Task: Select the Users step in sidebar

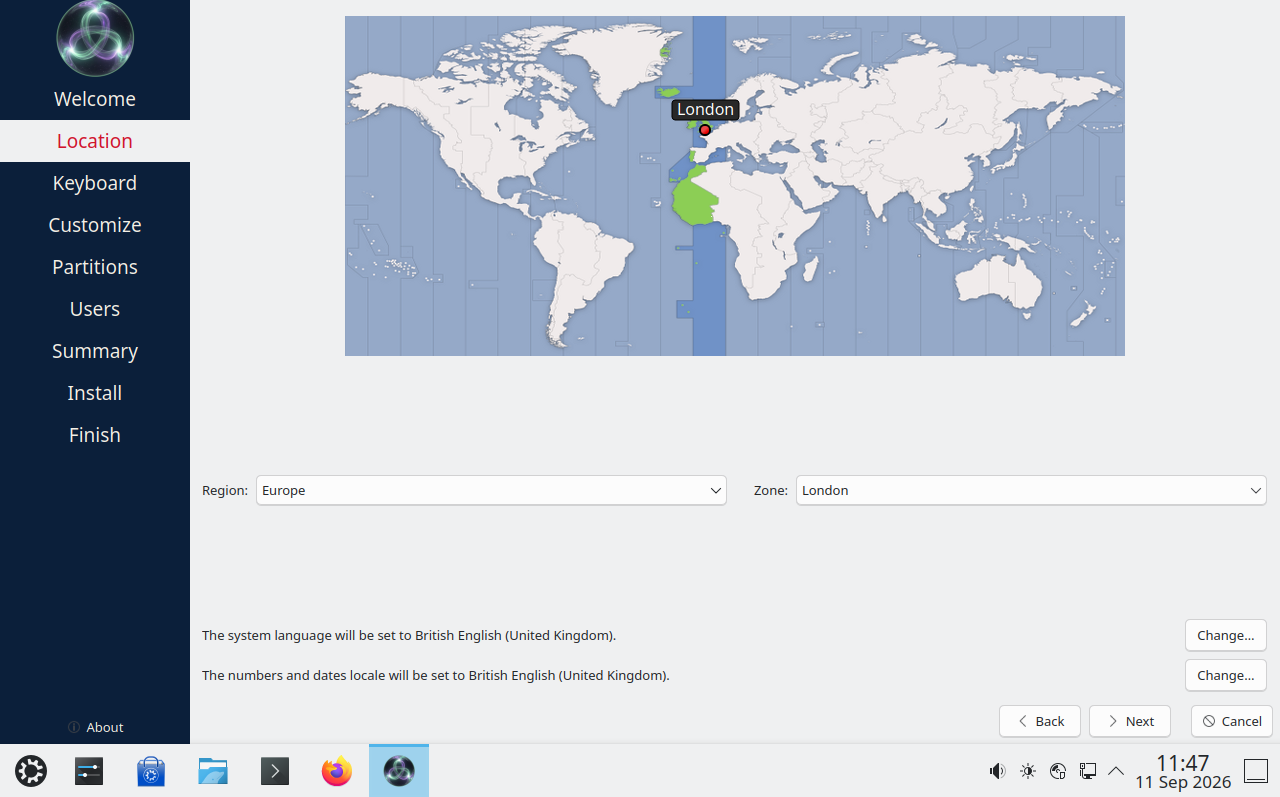Action: (x=95, y=309)
